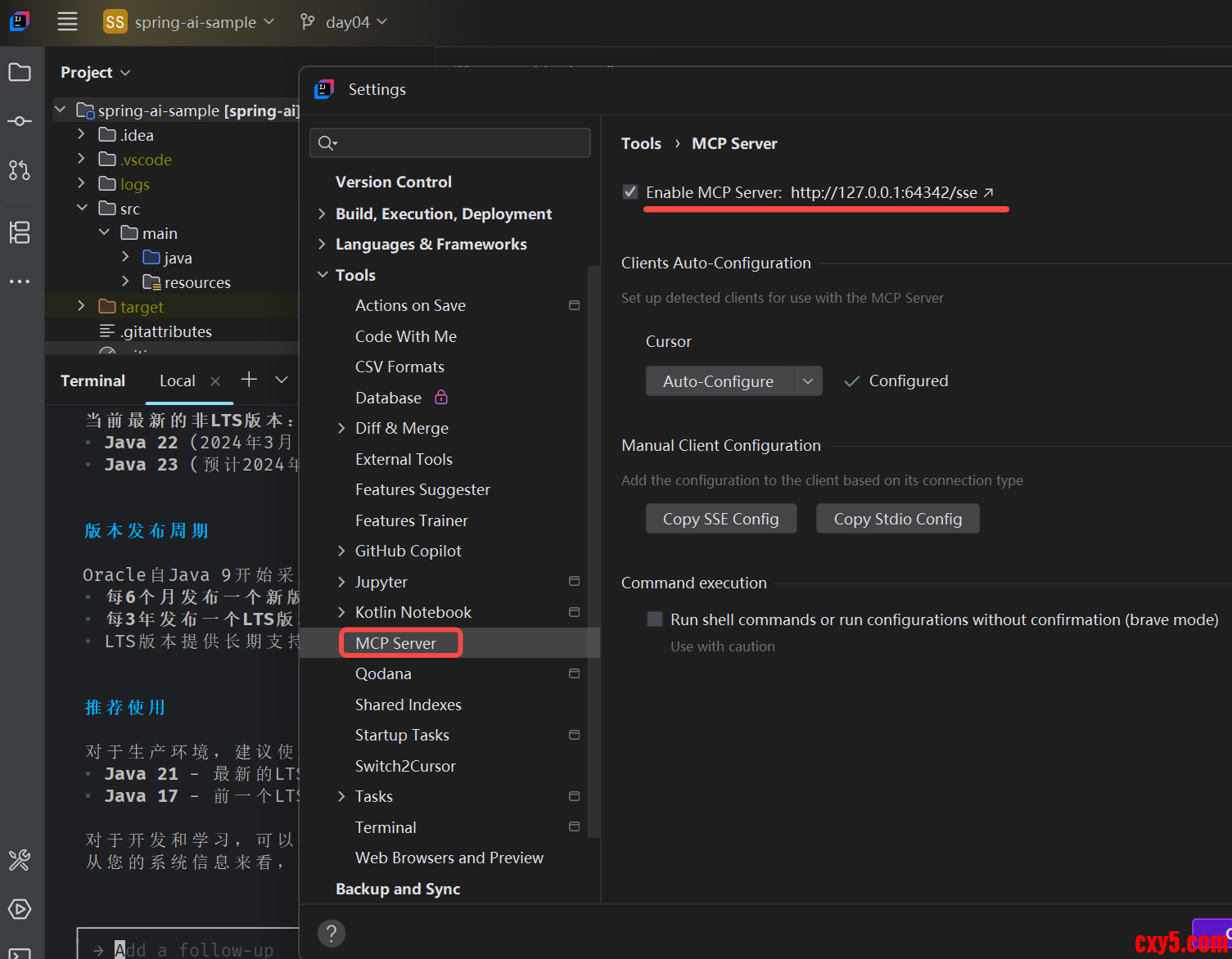Open the Project tool window folder icon
The width and height of the screenshot is (1232, 959).
[20, 72]
